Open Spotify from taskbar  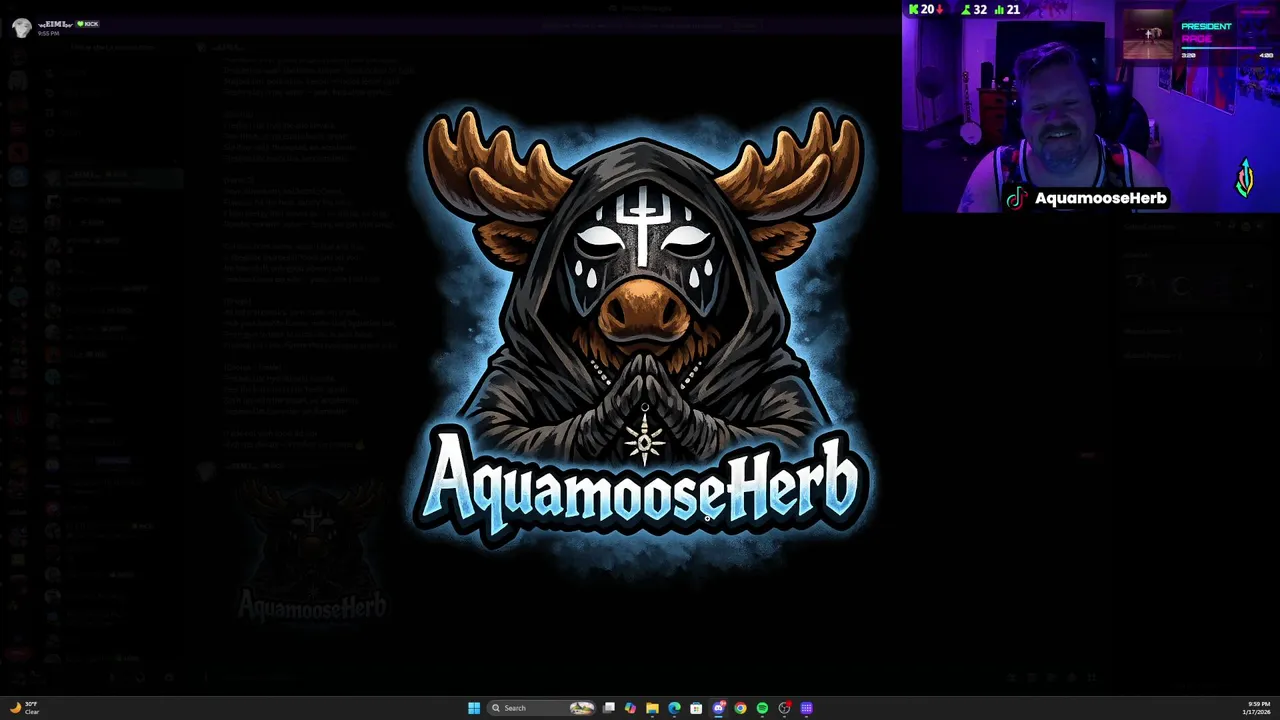(x=762, y=708)
